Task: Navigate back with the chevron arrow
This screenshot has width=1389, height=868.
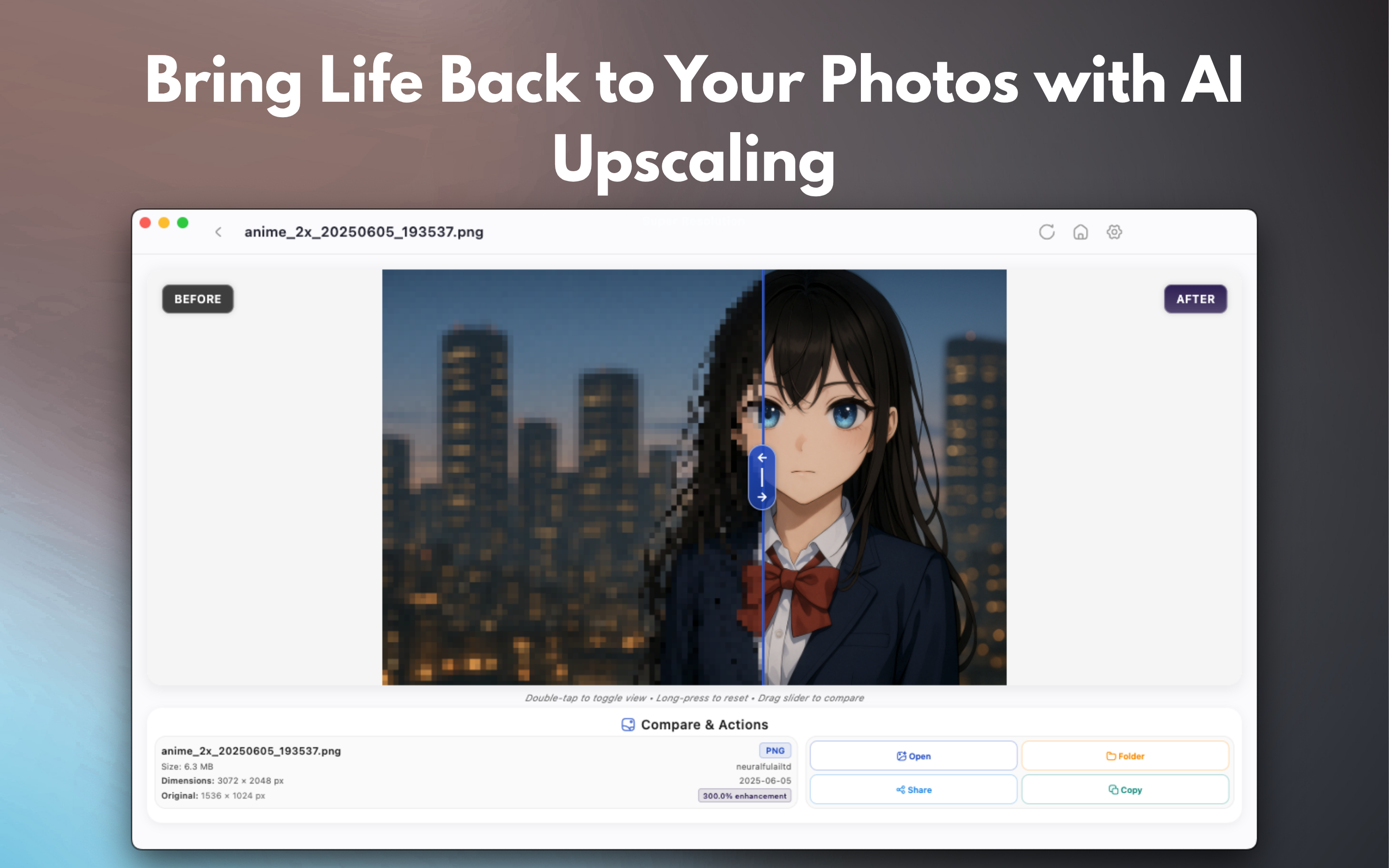Action: click(218, 232)
